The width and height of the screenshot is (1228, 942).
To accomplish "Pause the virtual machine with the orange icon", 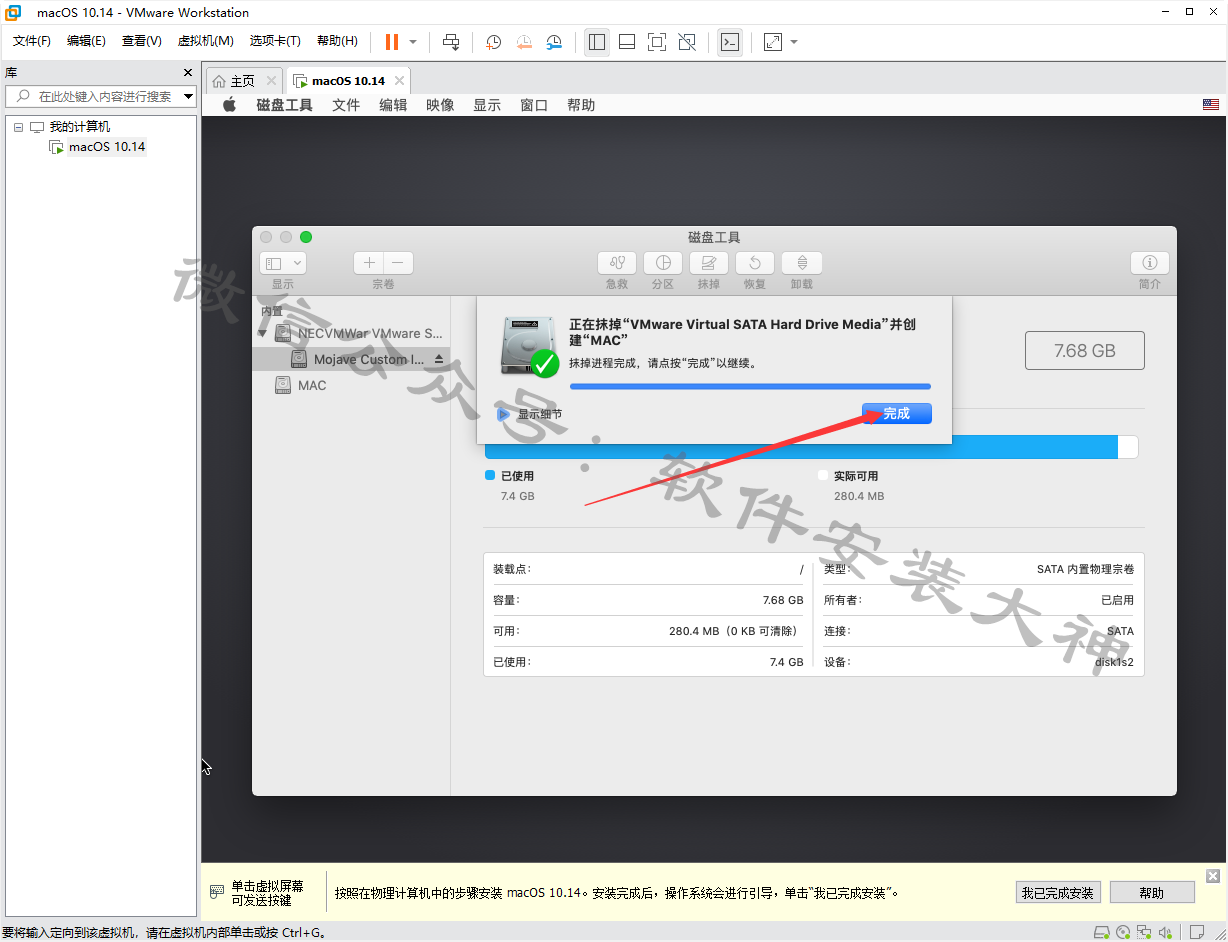I will point(392,42).
